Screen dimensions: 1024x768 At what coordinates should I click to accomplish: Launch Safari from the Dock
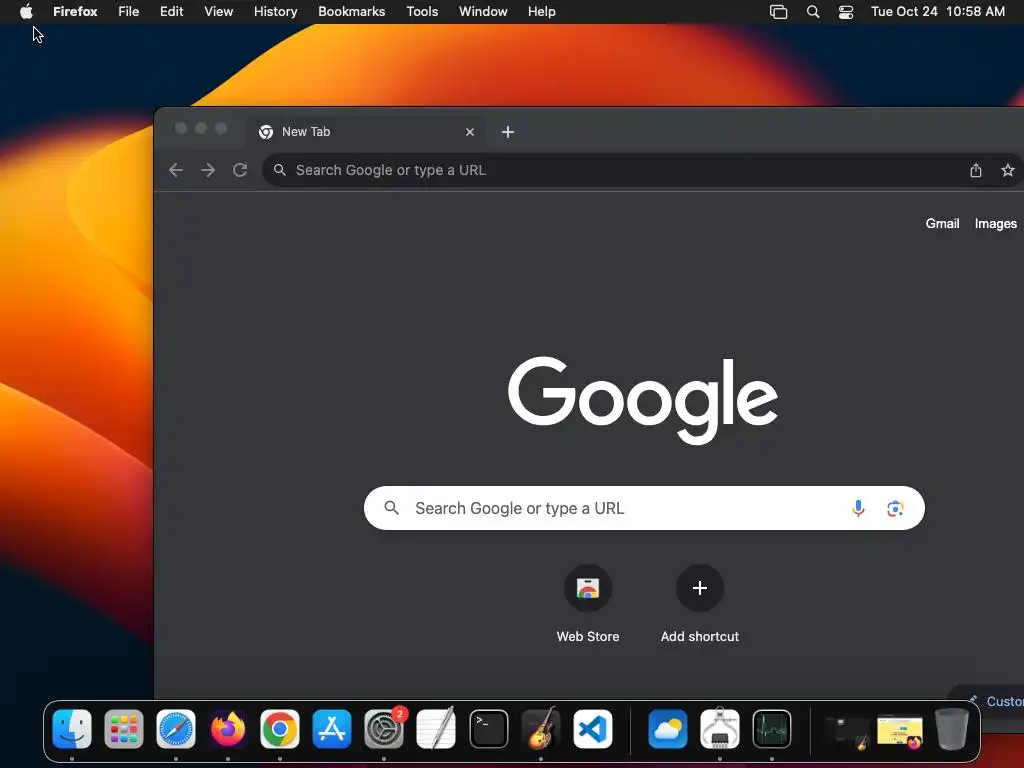(176, 729)
